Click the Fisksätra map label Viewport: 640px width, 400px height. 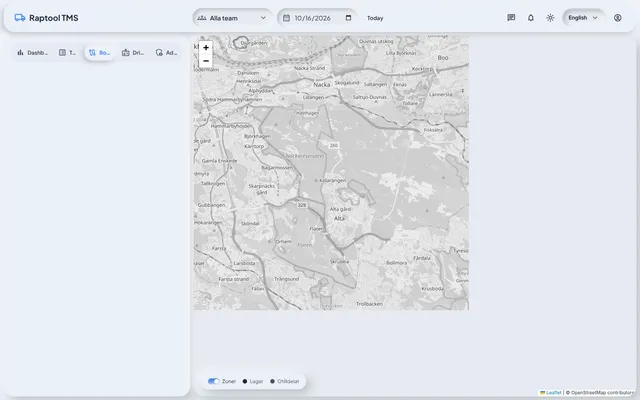[x=433, y=130]
